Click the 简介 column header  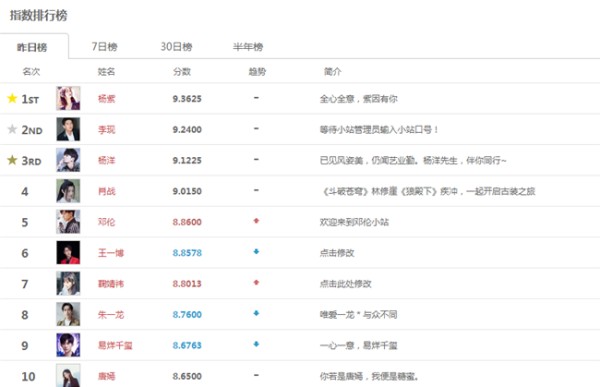point(333,72)
